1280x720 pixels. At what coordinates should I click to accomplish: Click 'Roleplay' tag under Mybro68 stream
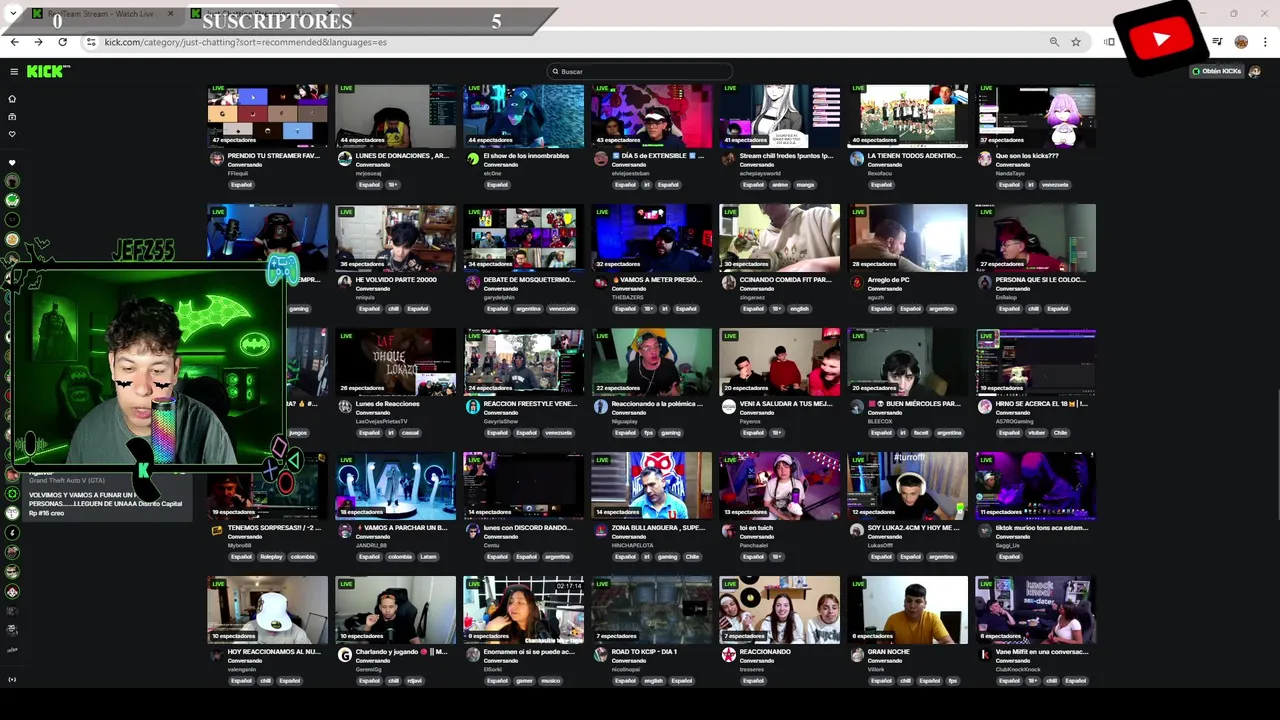(x=272, y=557)
